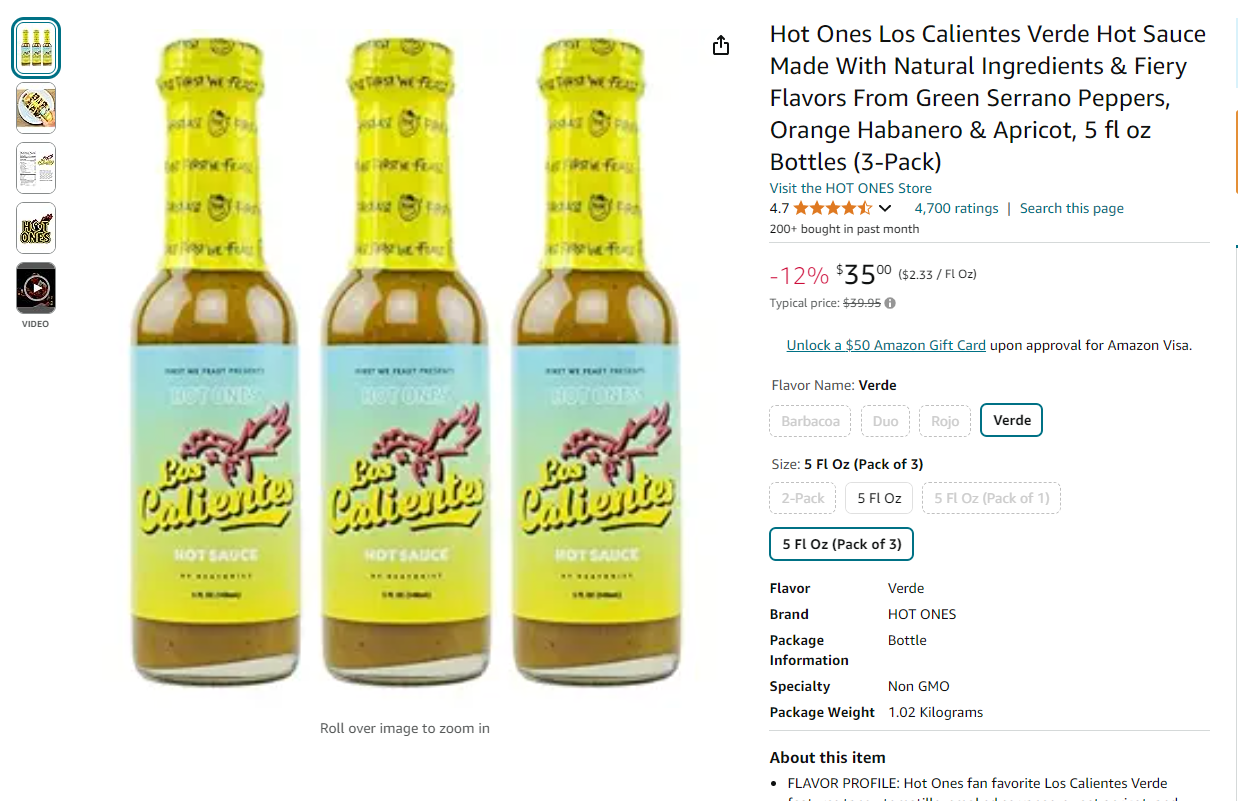Open the 4,700 ratings link
This screenshot has height=801, width=1238.
coord(956,208)
